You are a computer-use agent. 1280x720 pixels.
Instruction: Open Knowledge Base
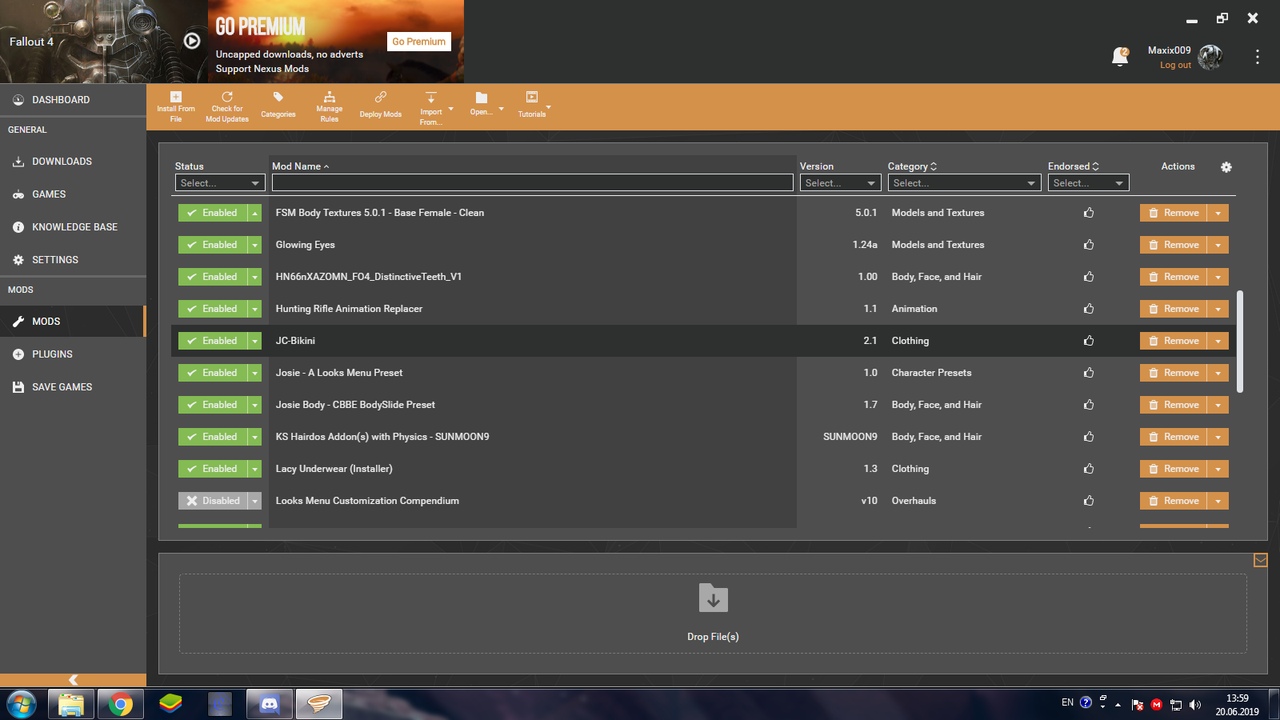(x=73, y=227)
